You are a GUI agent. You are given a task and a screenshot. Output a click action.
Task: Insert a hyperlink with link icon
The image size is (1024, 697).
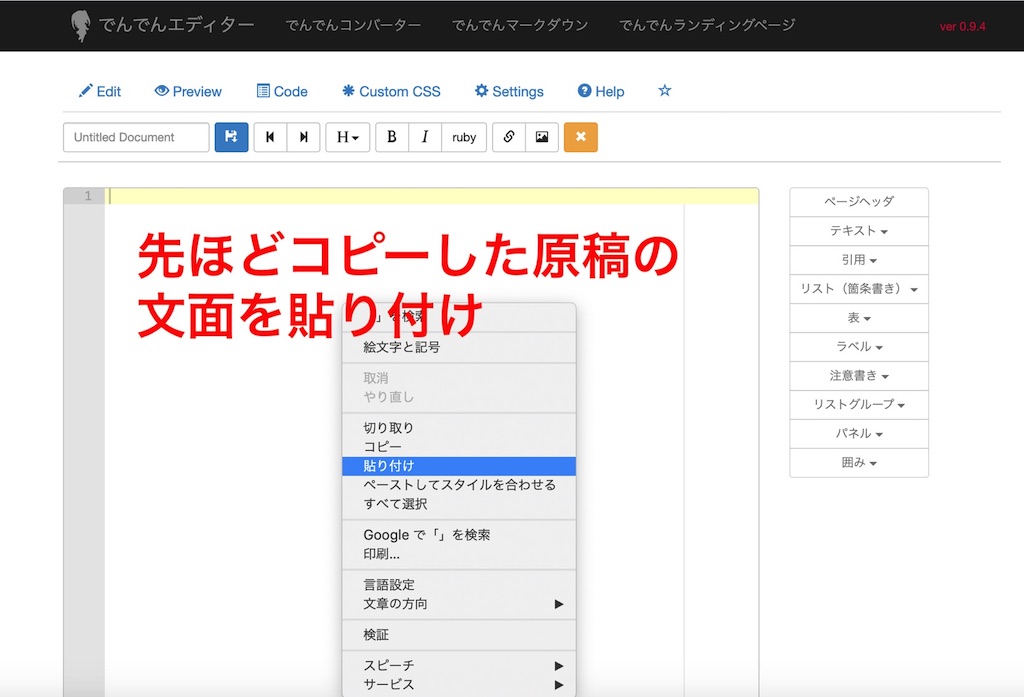coord(509,137)
